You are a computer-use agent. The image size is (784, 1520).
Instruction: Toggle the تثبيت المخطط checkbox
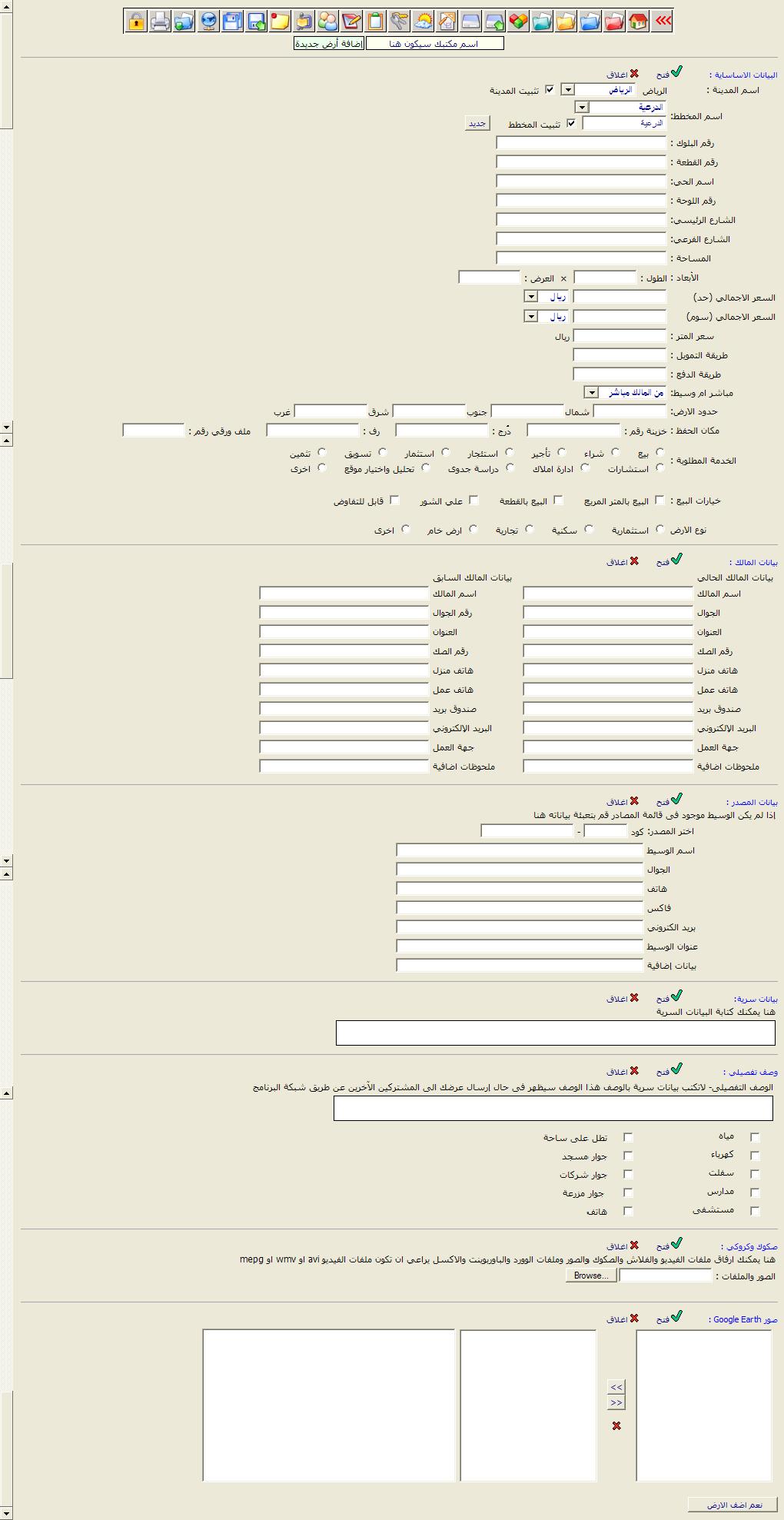(570, 123)
